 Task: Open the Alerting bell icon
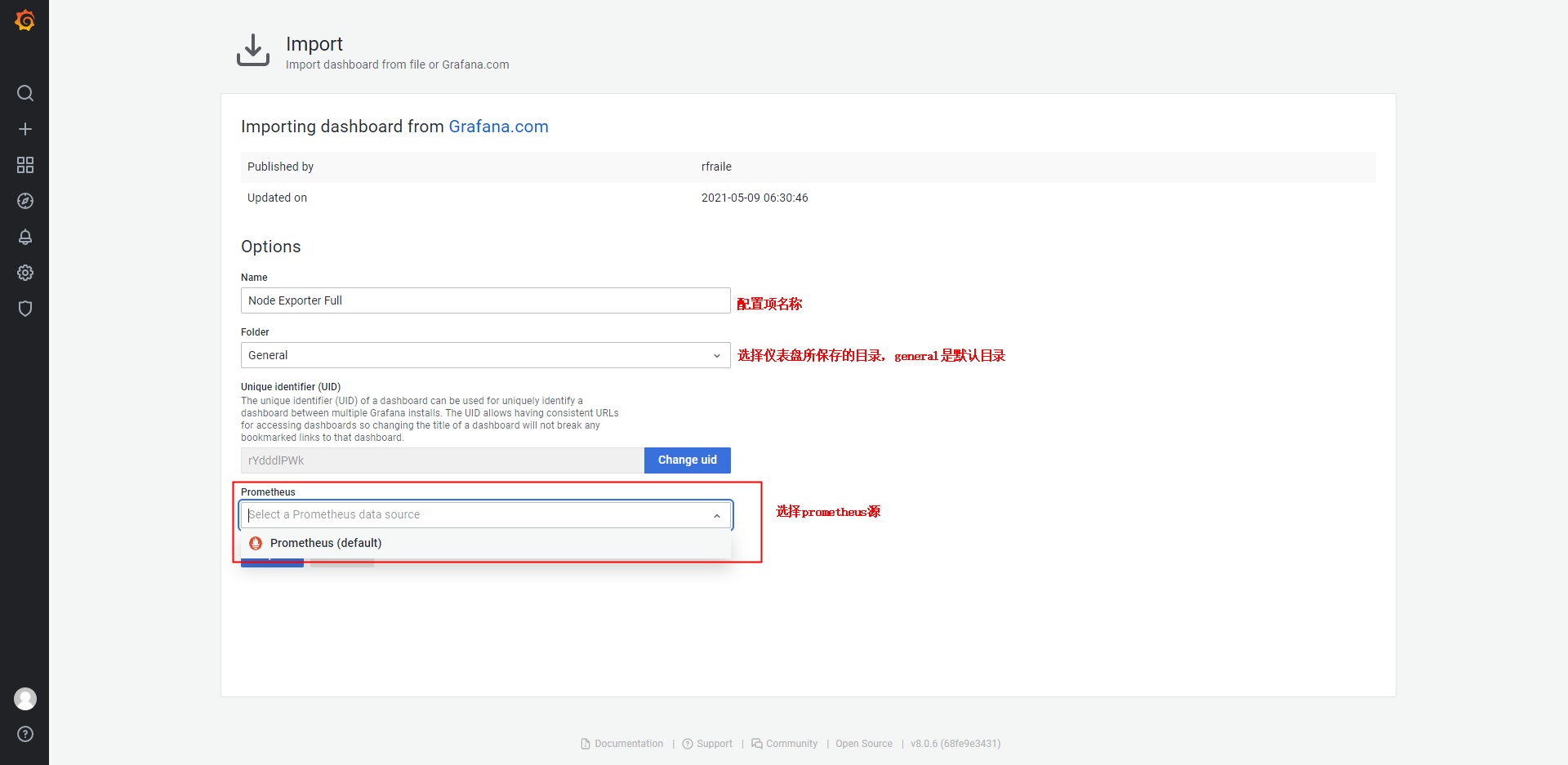coord(25,237)
